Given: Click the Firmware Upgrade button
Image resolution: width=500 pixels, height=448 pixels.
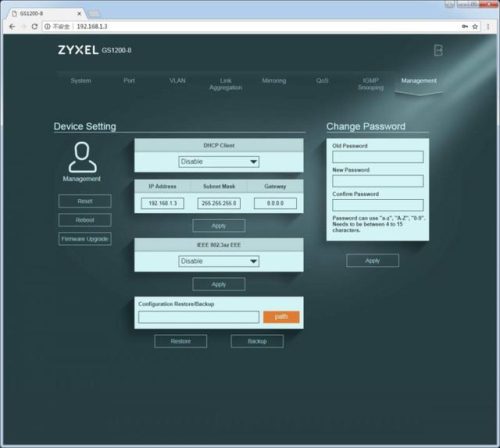Looking at the screenshot, I should 85,239.
